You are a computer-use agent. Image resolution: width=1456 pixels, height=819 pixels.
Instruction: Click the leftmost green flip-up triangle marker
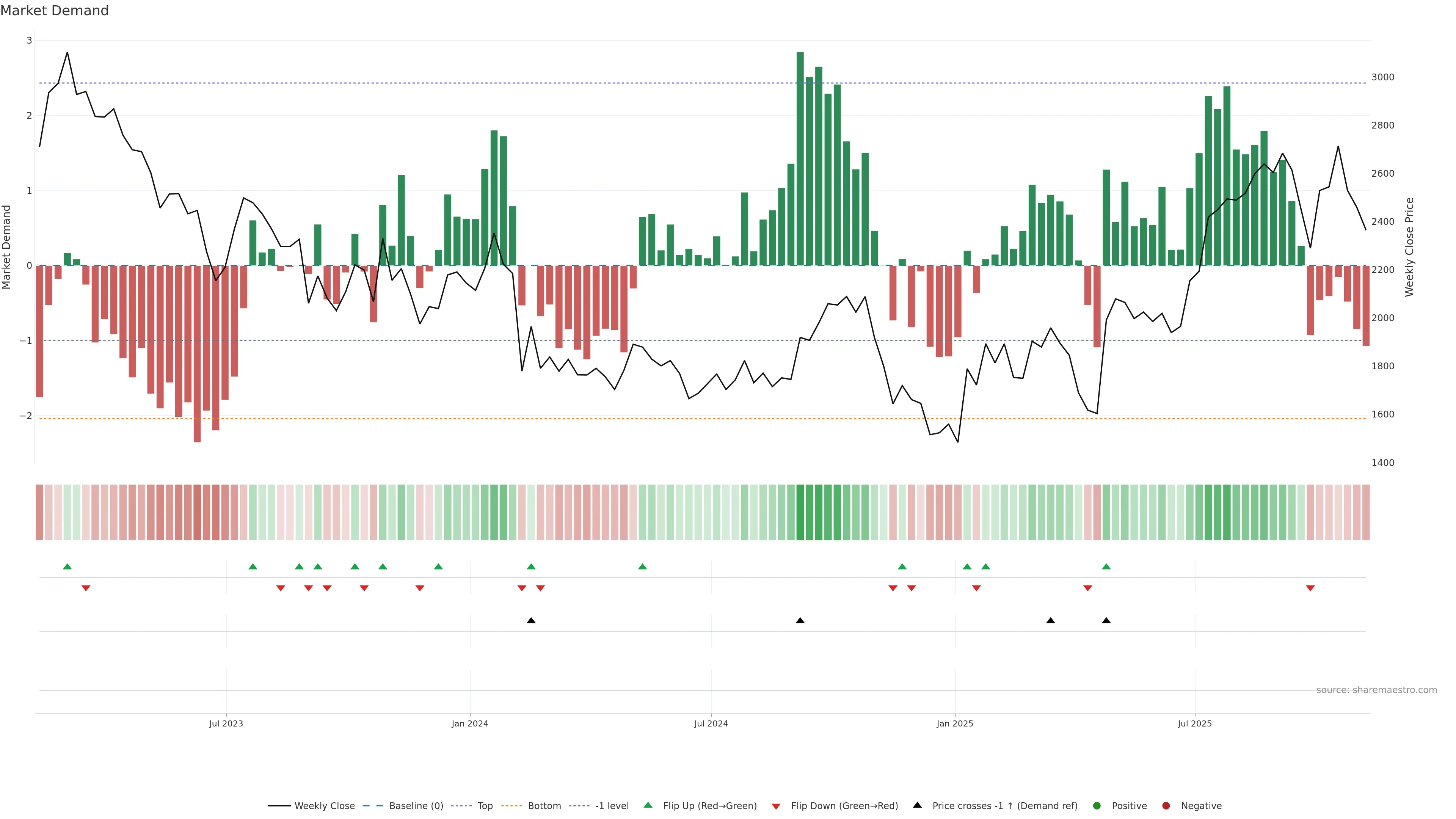click(x=67, y=566)
